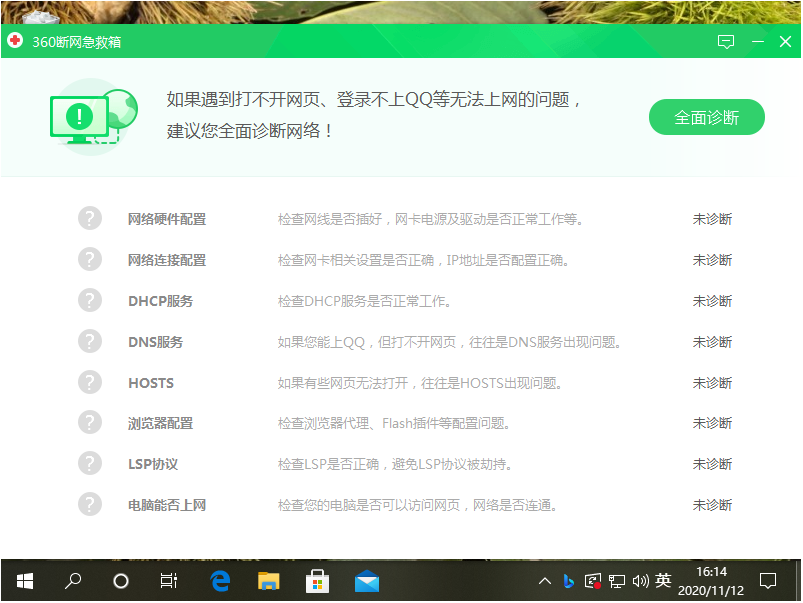Open Microsoft Edge from taskbar
This screenshot has width=803, height=603.
tap(219, 580)
